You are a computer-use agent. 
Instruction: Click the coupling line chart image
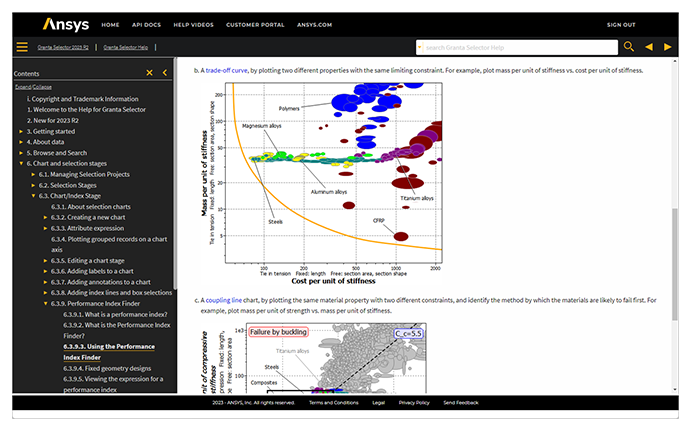(313, 358)
